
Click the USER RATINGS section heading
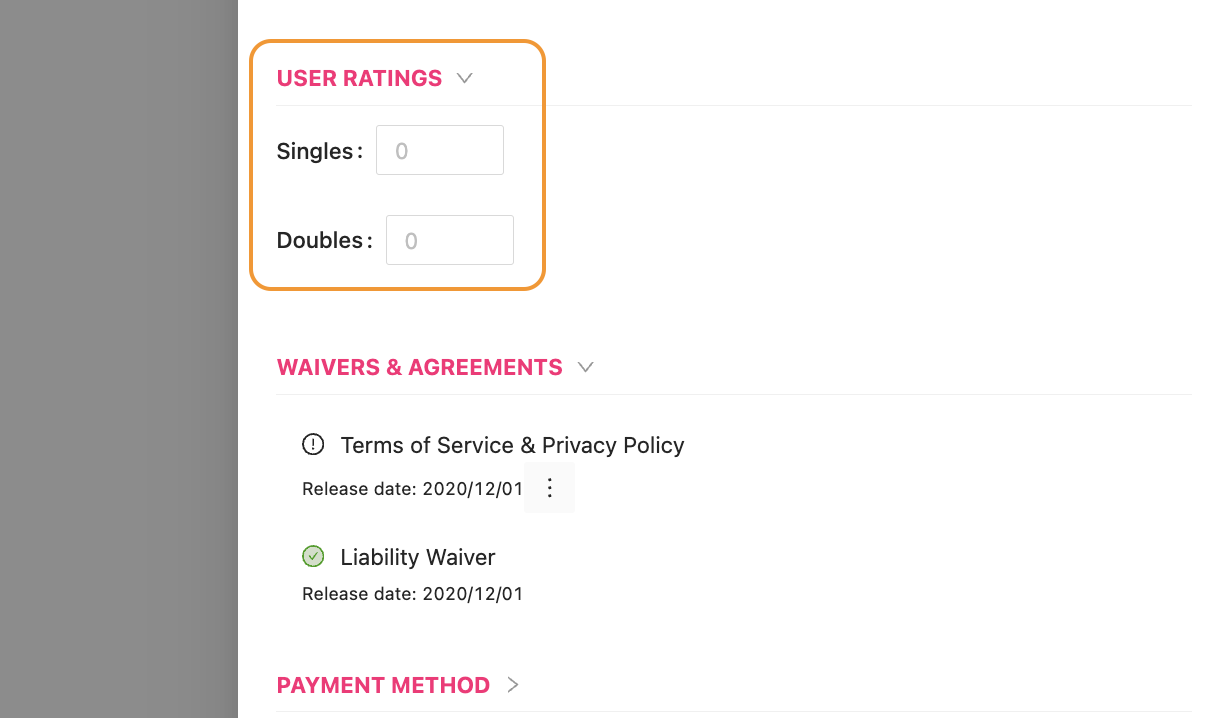tap(359, 78)
